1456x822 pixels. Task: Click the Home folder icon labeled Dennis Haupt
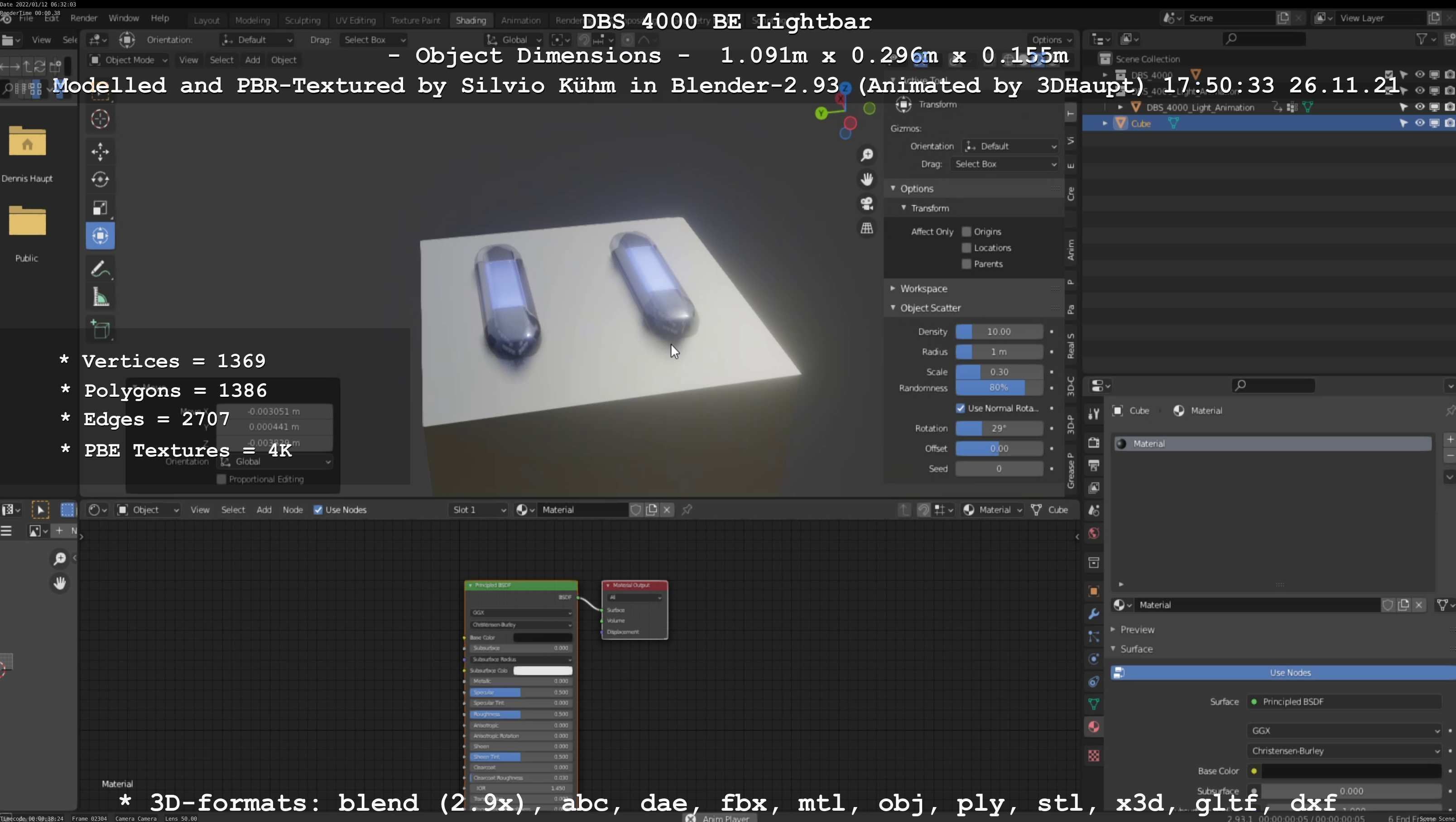pos(27,141)
